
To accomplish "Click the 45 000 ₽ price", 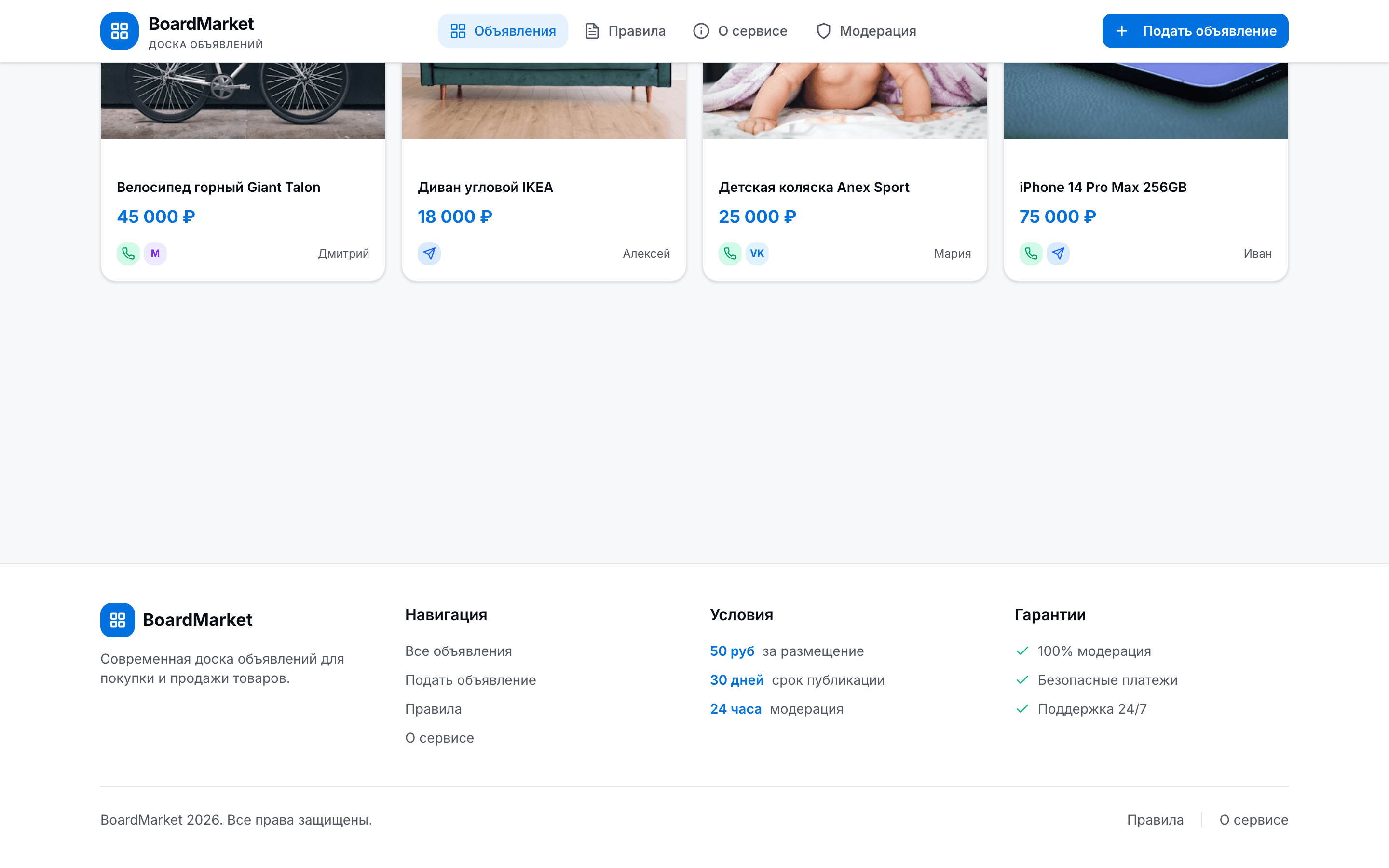I will click(156, 217).
